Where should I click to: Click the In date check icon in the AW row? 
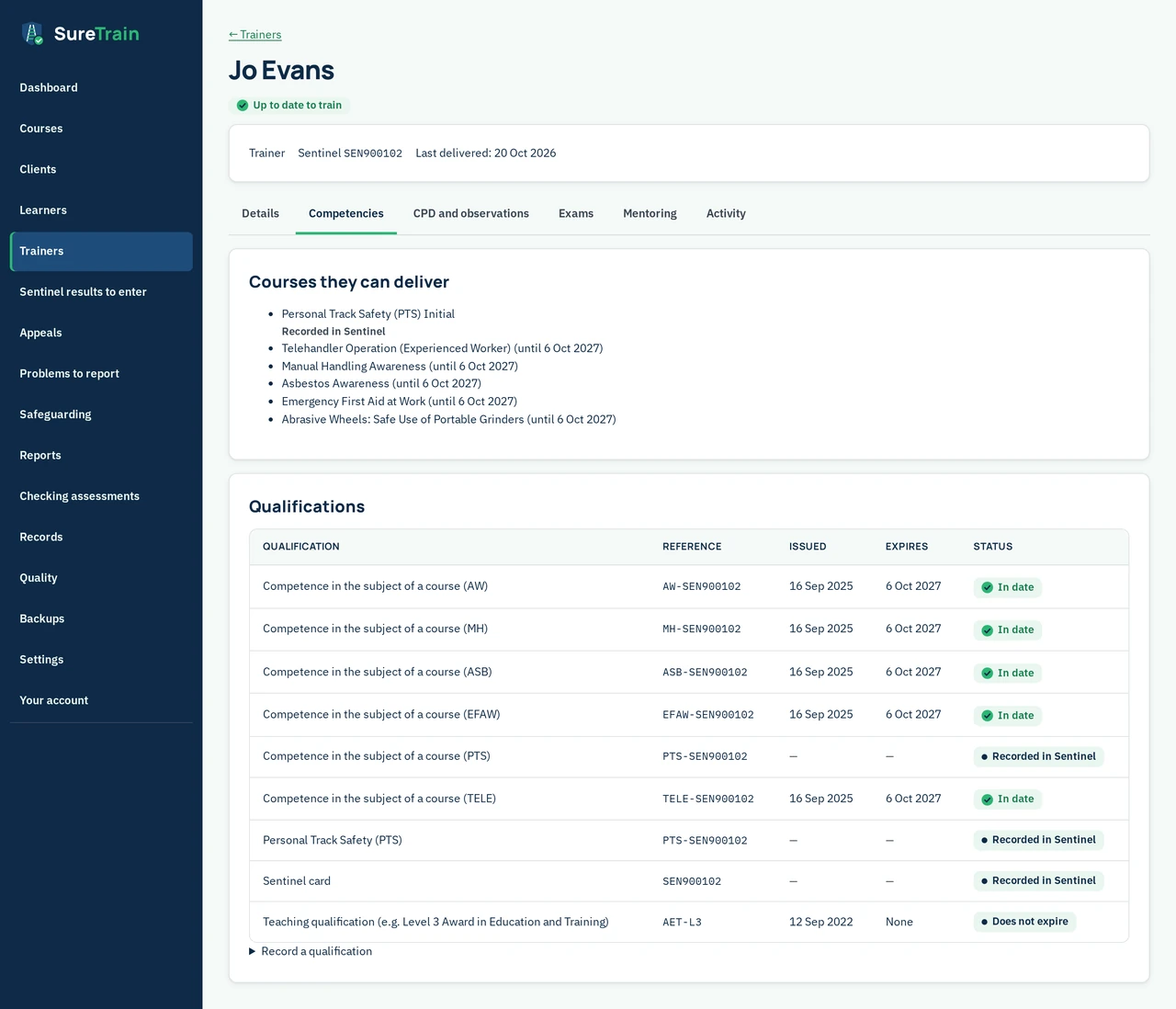[988, 587]
